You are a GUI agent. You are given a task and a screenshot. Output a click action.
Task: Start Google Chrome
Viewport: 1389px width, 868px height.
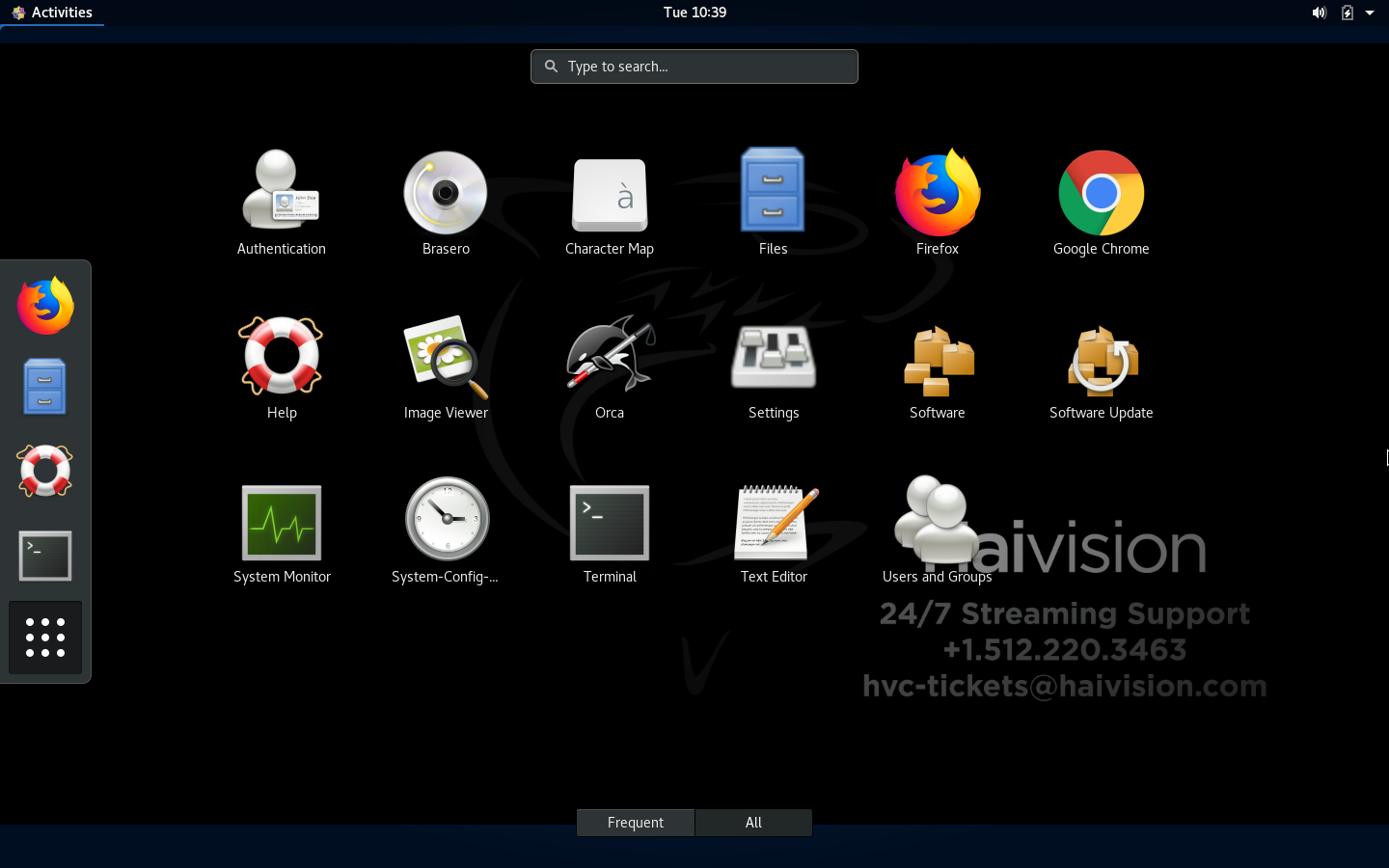(x=1101, y=193)
